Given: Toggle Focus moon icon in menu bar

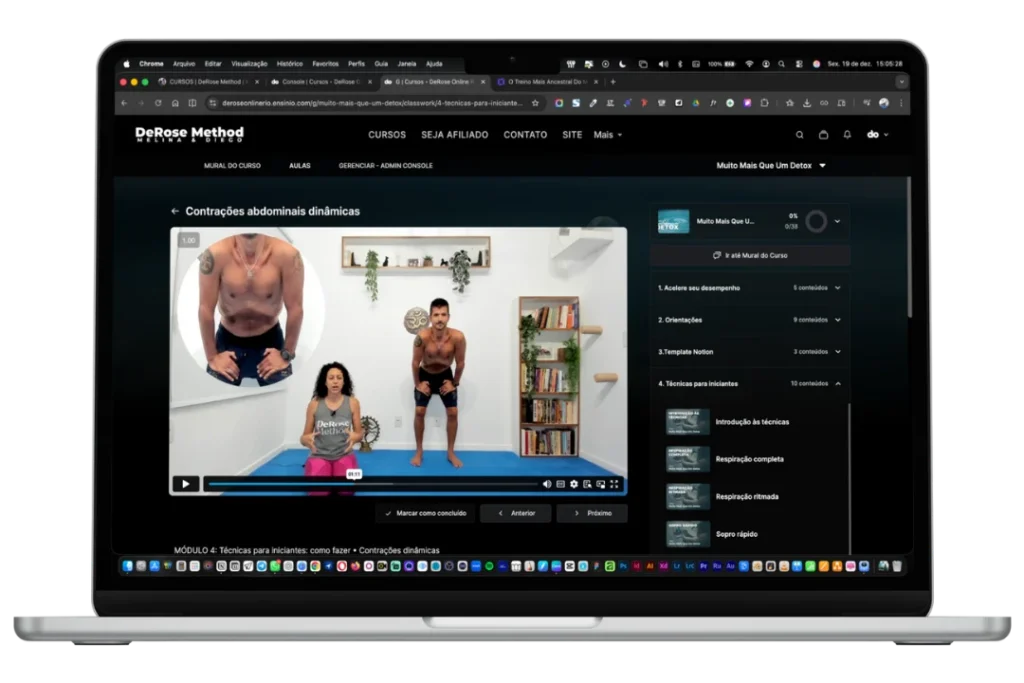Looking at the screenshot, I should coord(622,64).
